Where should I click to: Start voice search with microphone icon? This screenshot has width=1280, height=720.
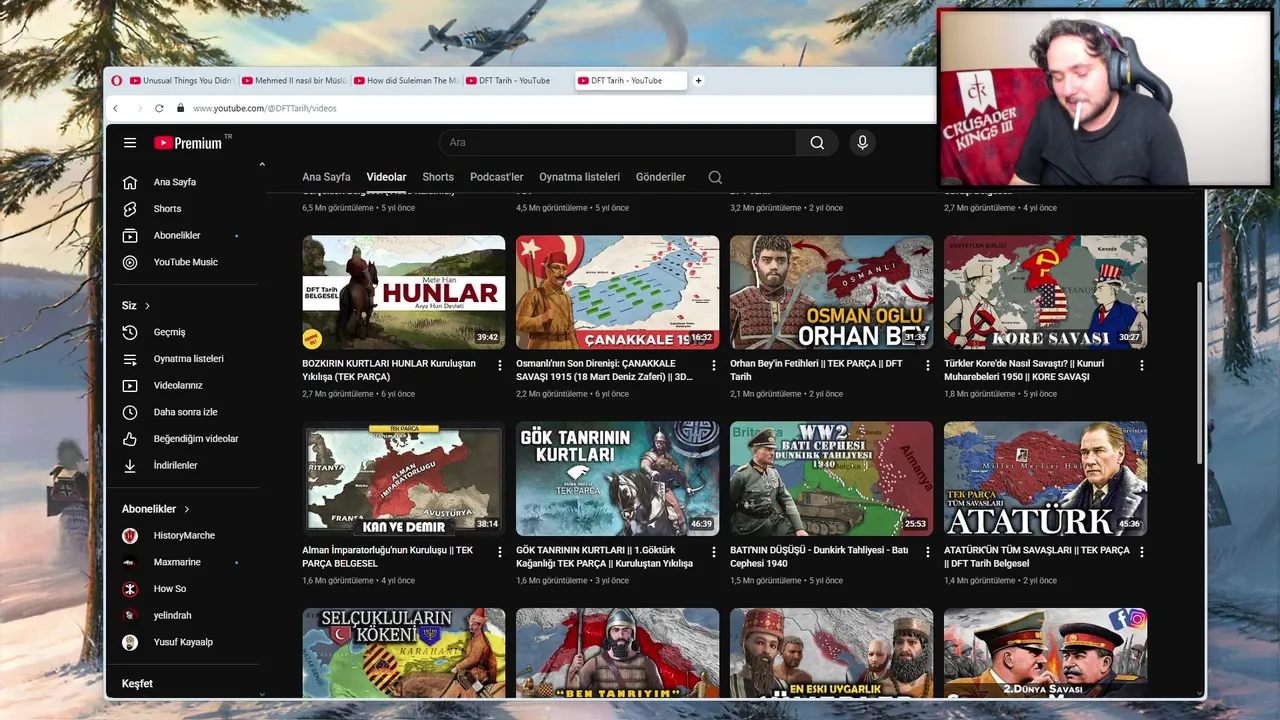point(863,143)
